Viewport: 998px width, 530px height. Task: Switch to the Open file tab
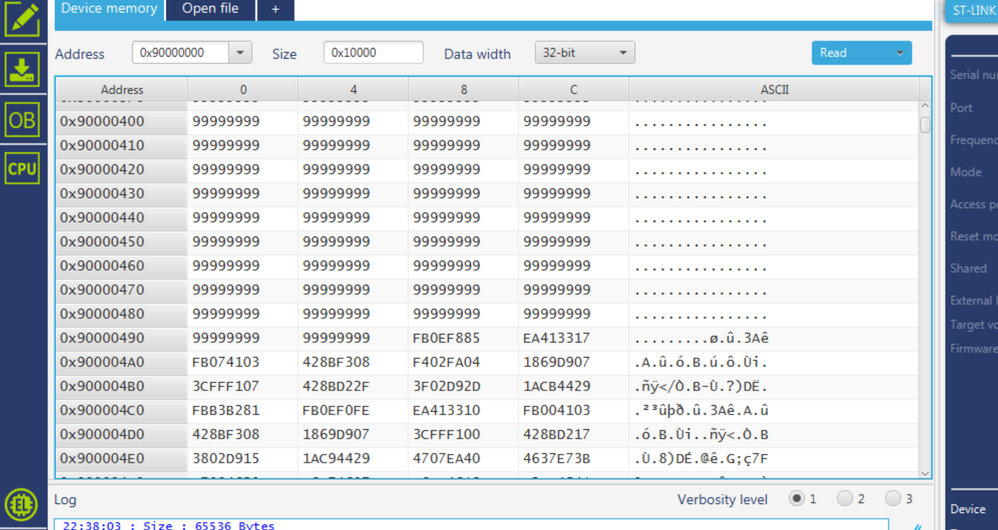211,10
